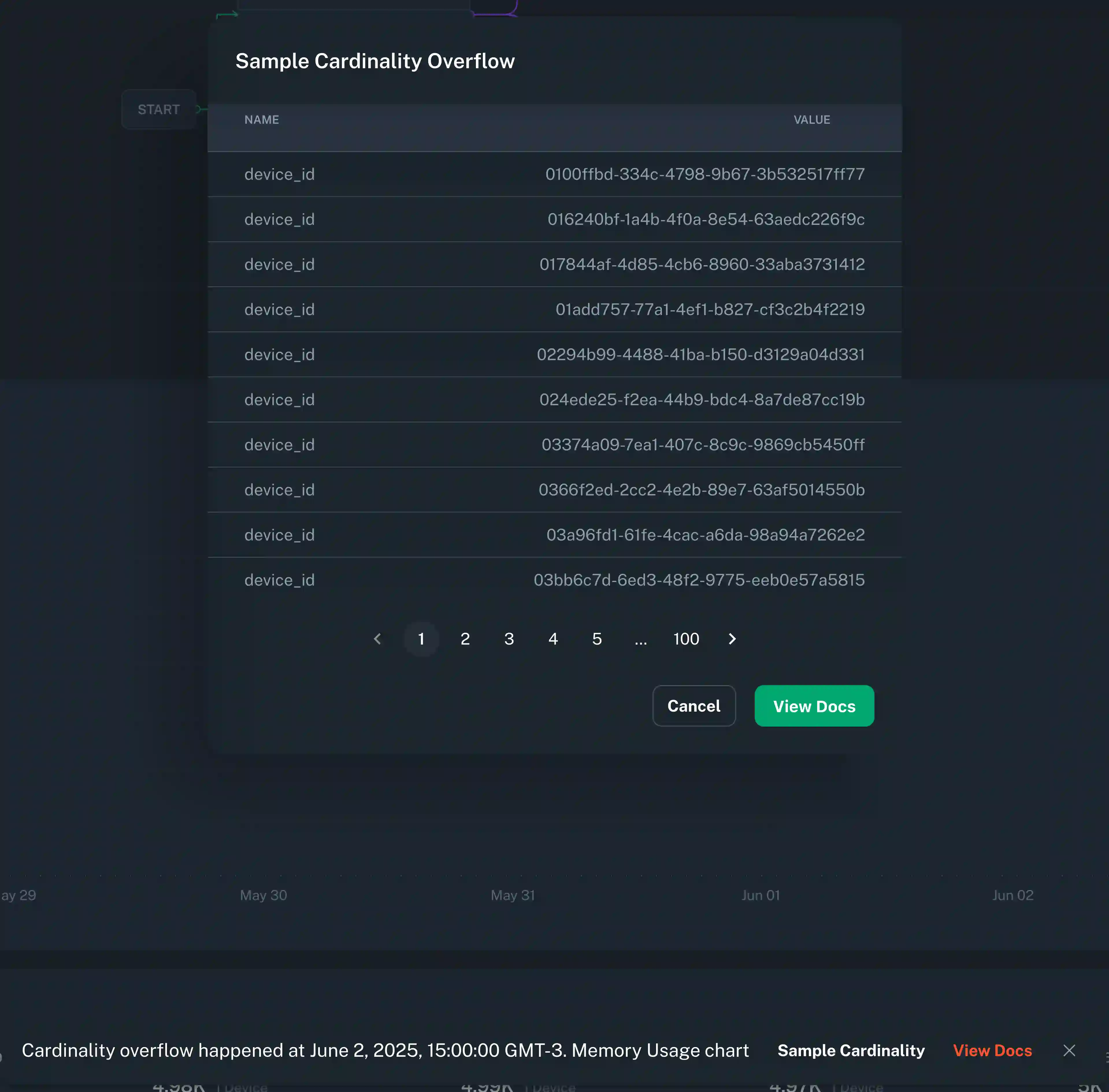Click the NAME column header
Viewport: 1109px width, 1092px height.
click(262, 120)
